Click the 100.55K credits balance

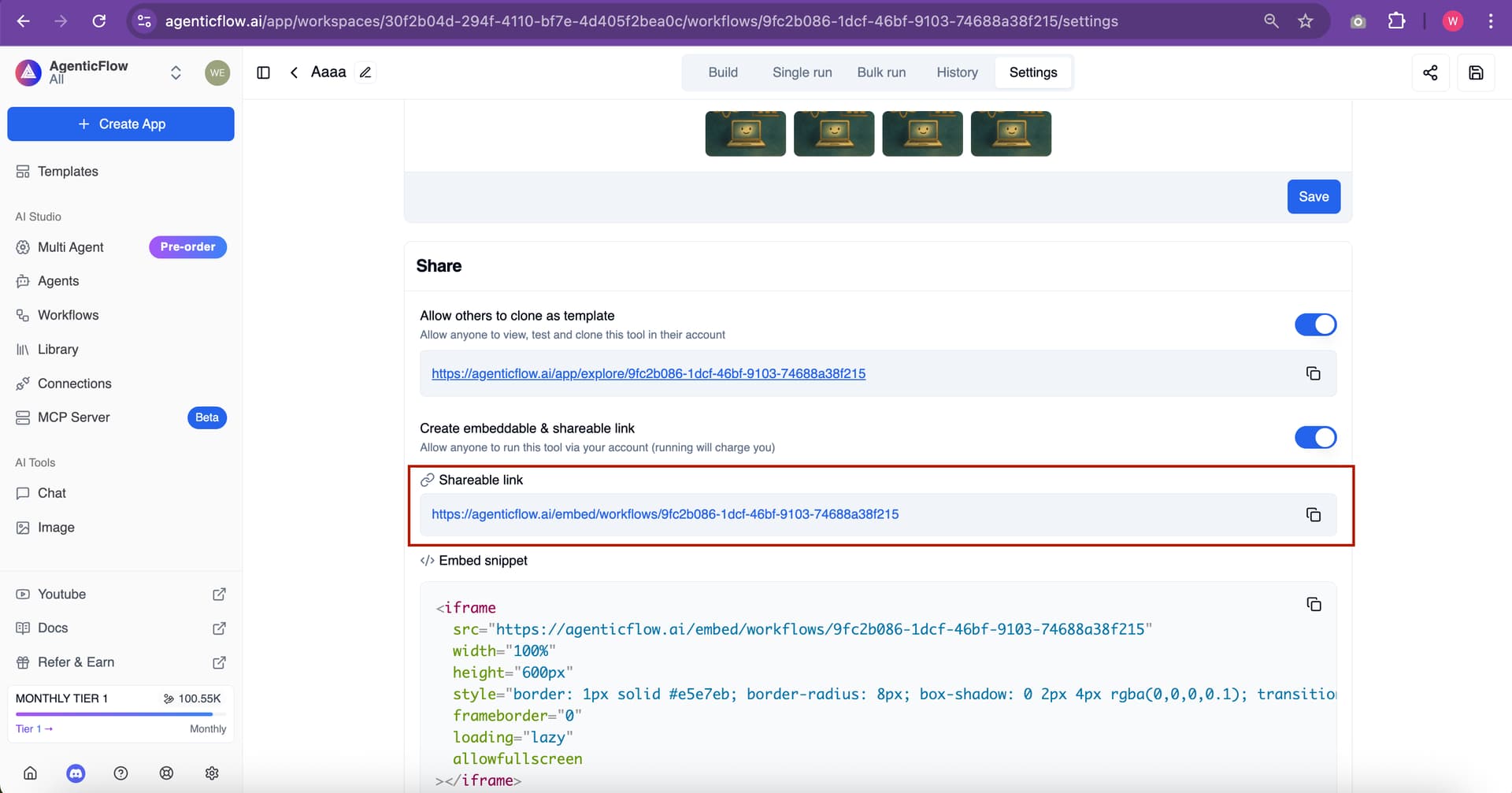(x=192, y=699)
